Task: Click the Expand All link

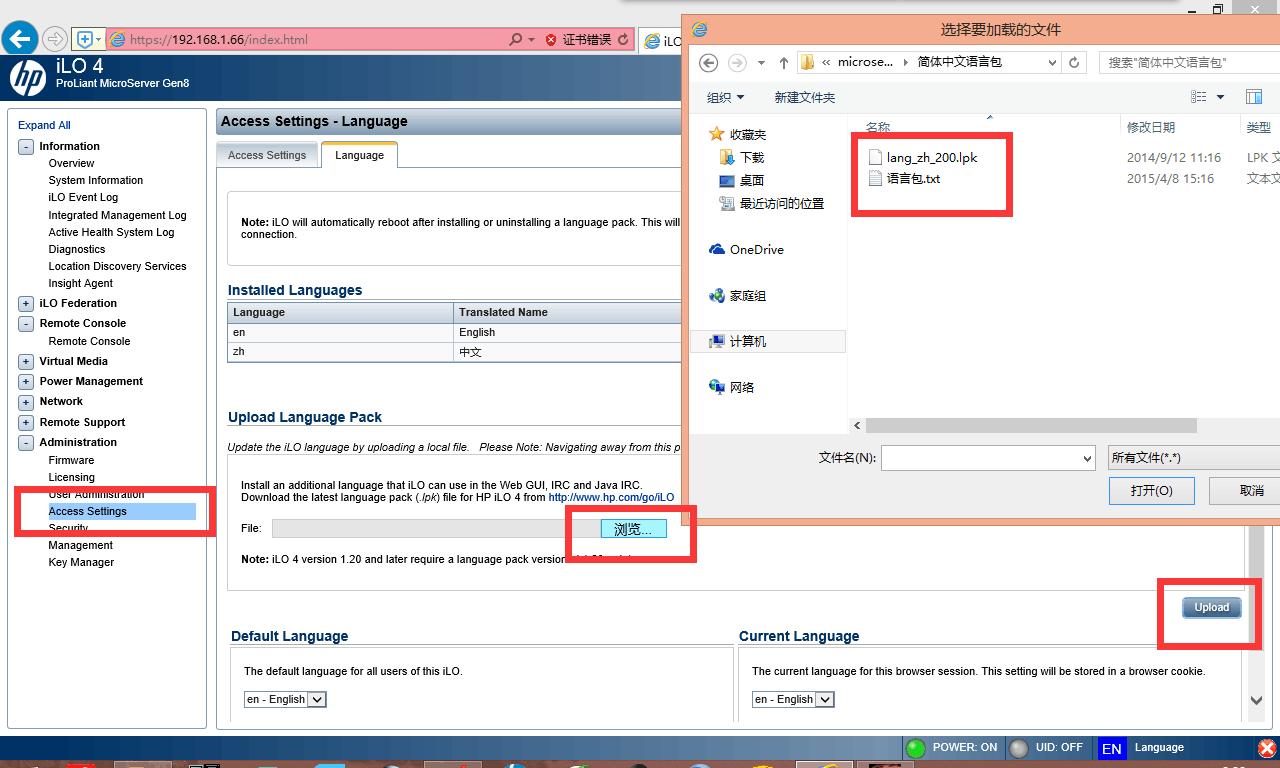Action: [44, 125]
